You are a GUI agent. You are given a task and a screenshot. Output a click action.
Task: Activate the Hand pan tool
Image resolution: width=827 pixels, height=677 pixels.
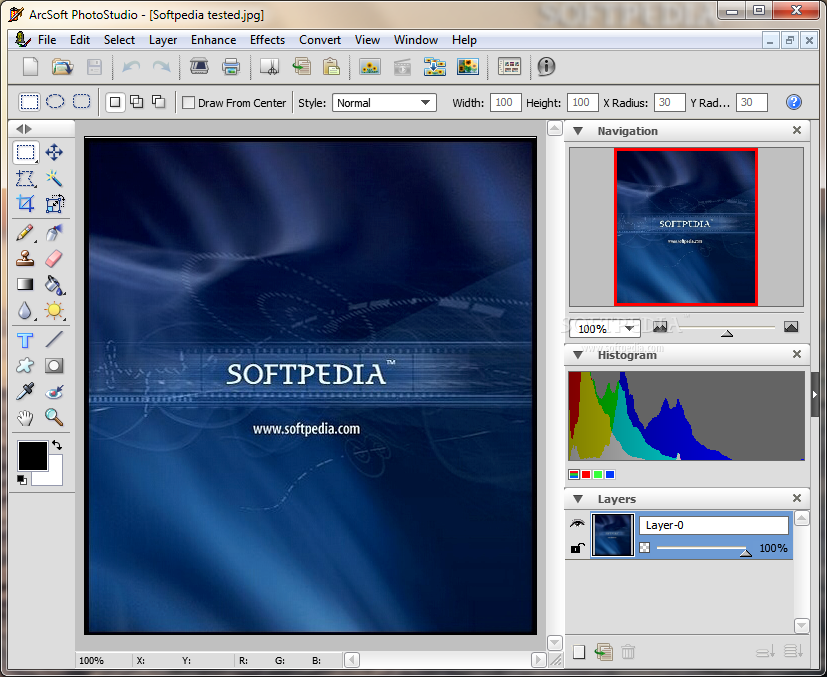[x=25, y=418]
